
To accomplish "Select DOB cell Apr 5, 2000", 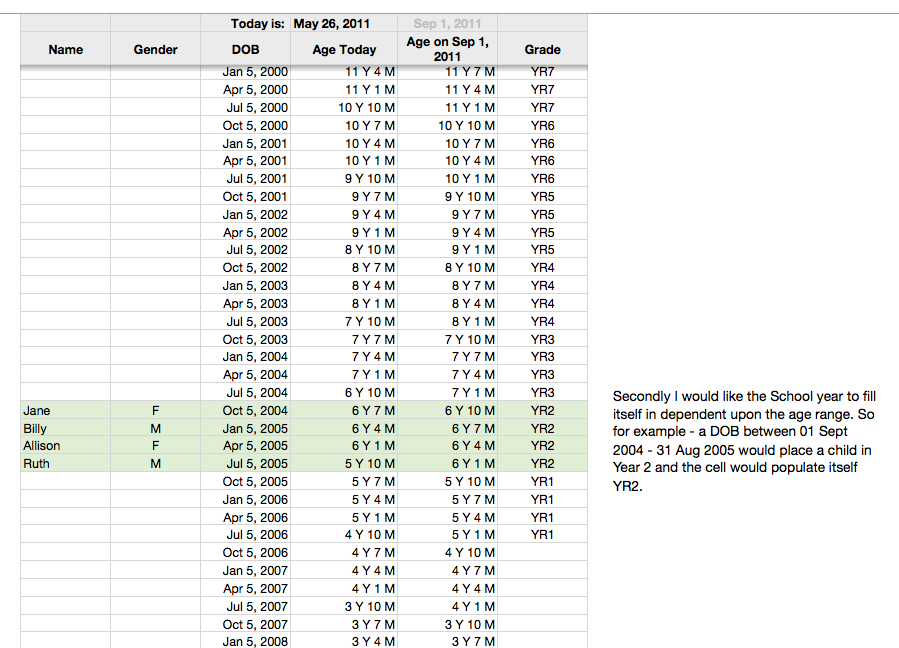I will pos(245,89).
